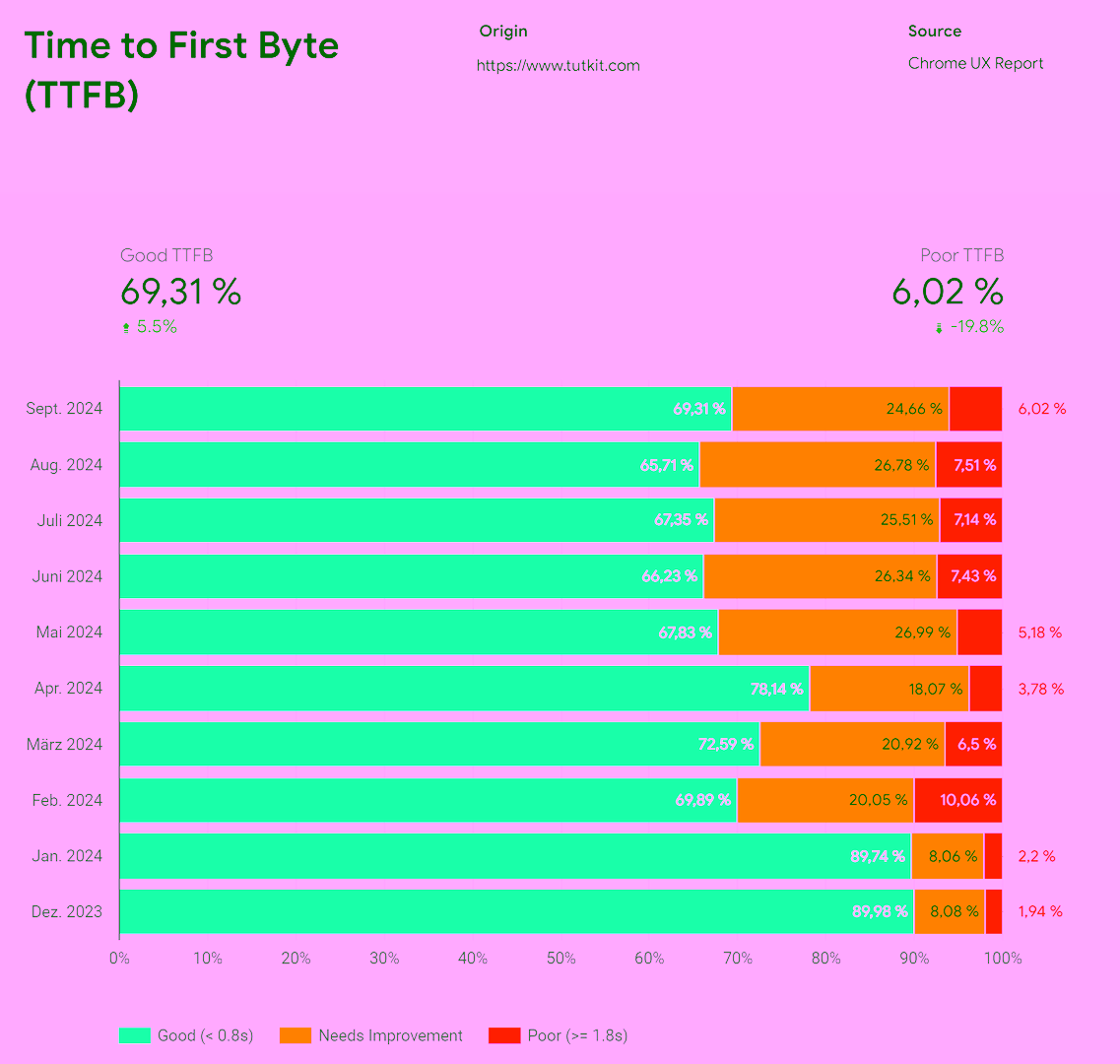Click the Juli 2024 green bar segment

pos(414,520)
